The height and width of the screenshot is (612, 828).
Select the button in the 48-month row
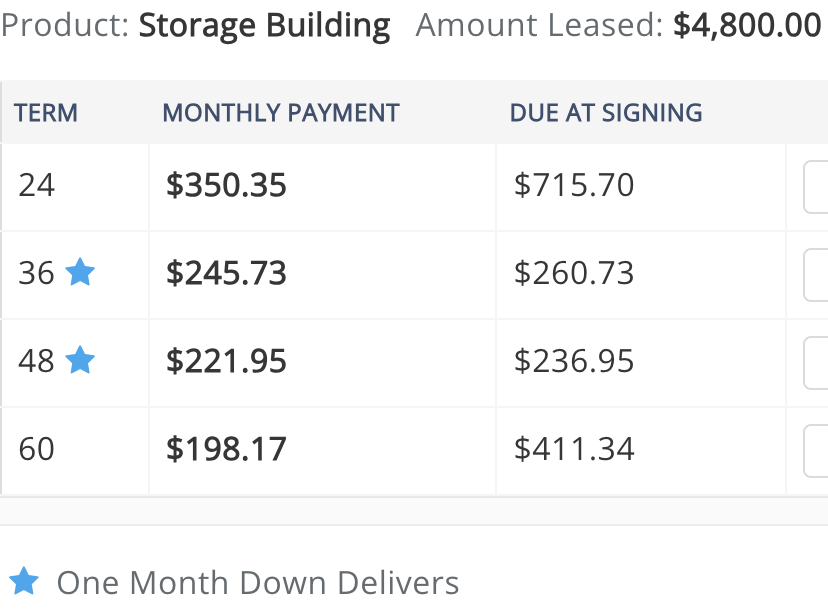(816, 363)
